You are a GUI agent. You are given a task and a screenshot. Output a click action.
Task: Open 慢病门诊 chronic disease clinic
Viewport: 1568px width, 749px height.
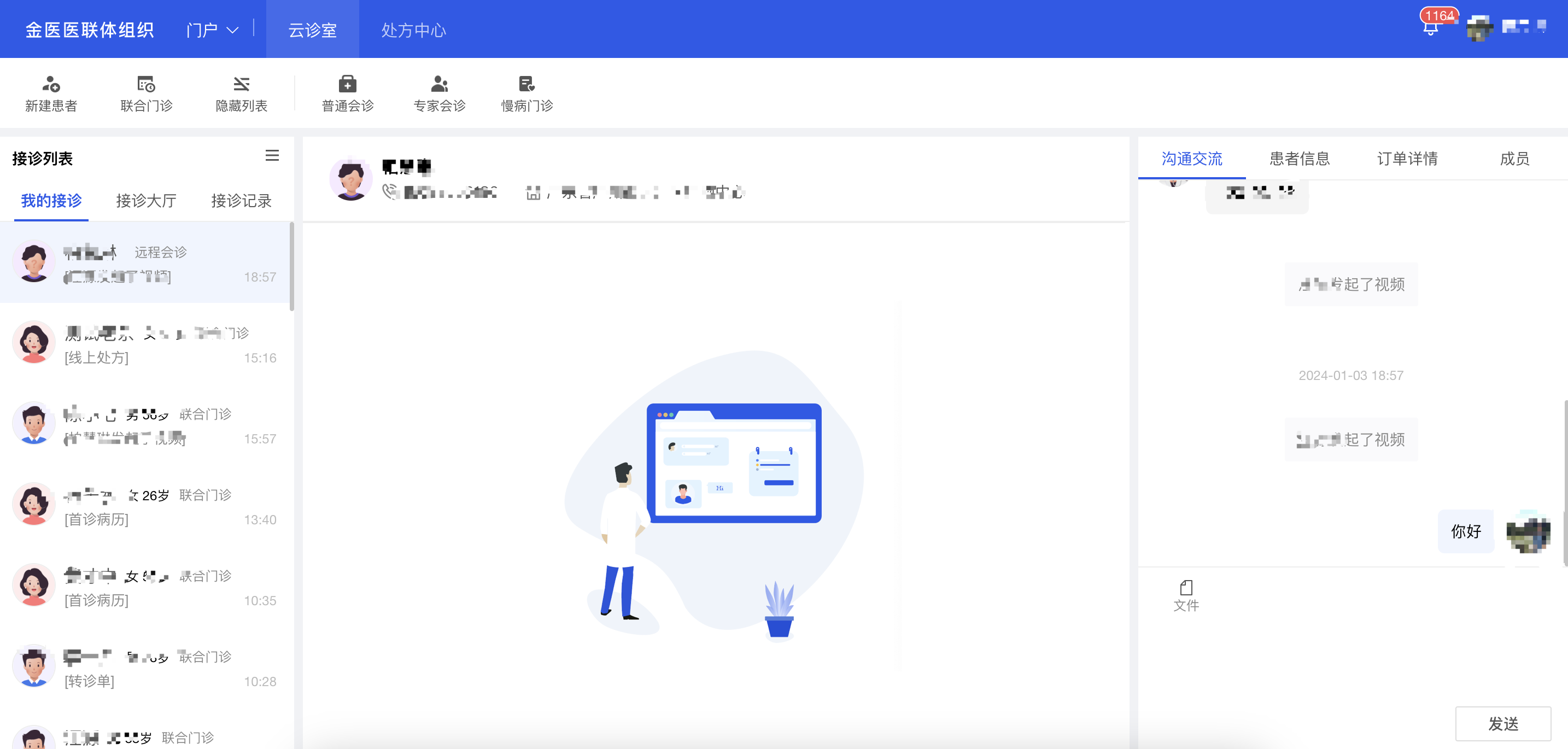(526, 93)
